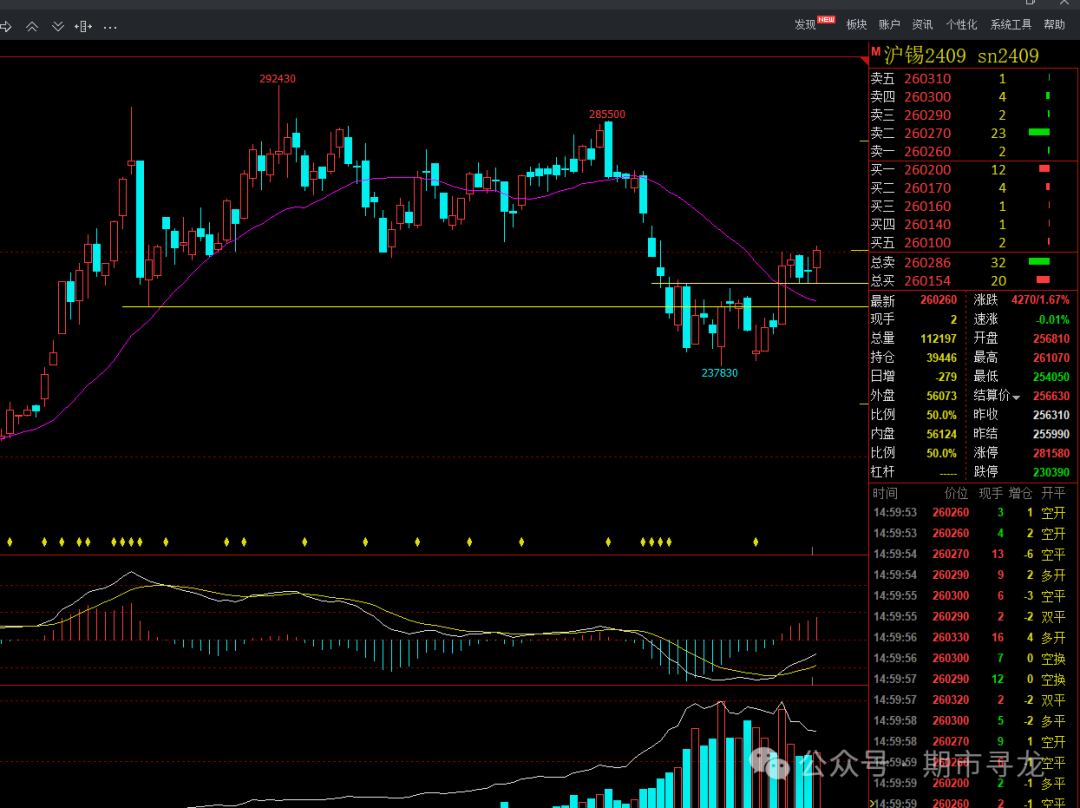Open the three-dot more options menu
Image resolution: width=1080 pixels, height=808 pixels.
pyautogui.click(x=110, y=28)
